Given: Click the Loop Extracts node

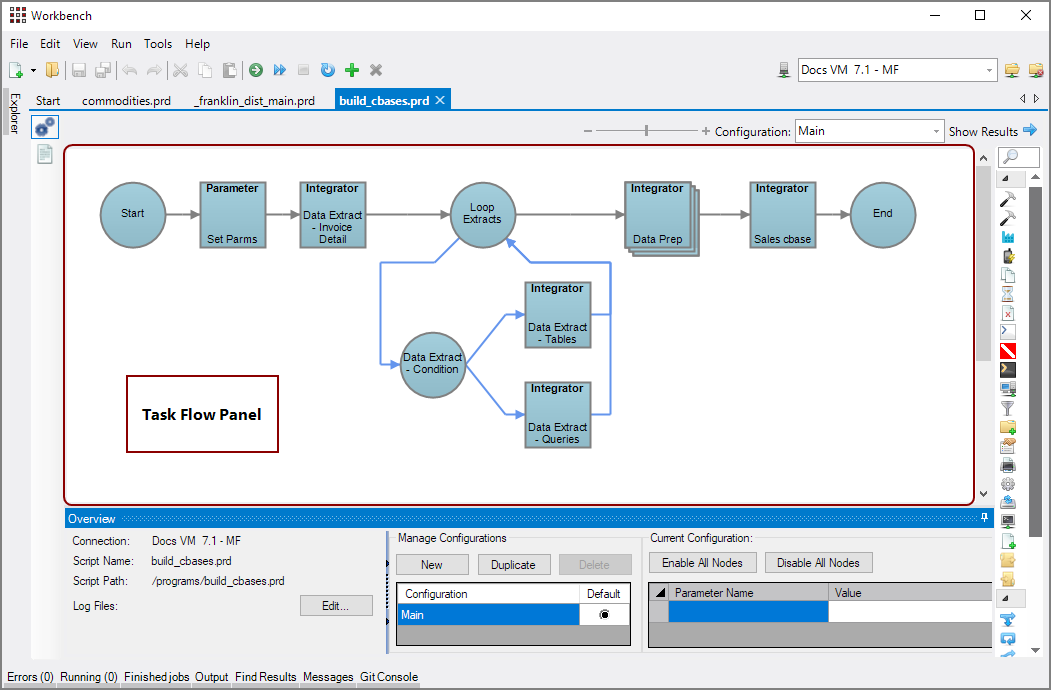Looking at the screenshot, I should (482, 214).
